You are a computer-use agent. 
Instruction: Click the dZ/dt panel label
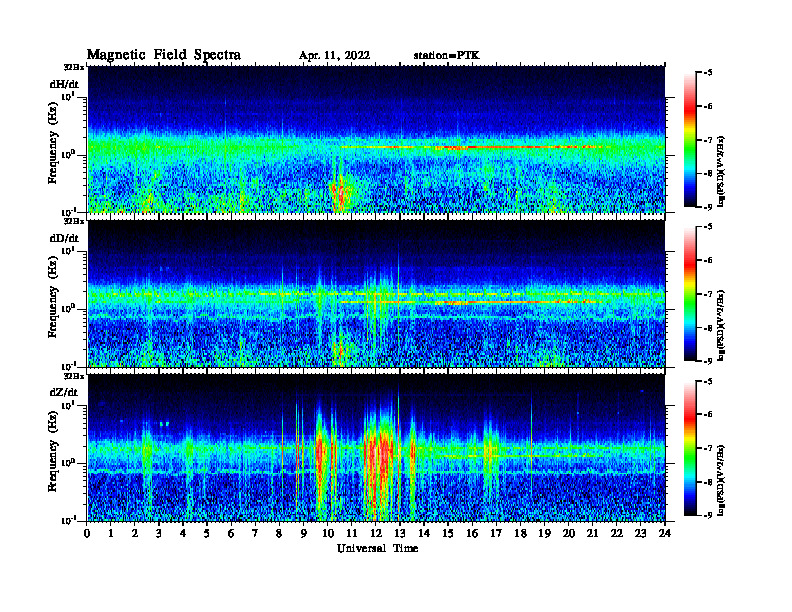[64, 392]
